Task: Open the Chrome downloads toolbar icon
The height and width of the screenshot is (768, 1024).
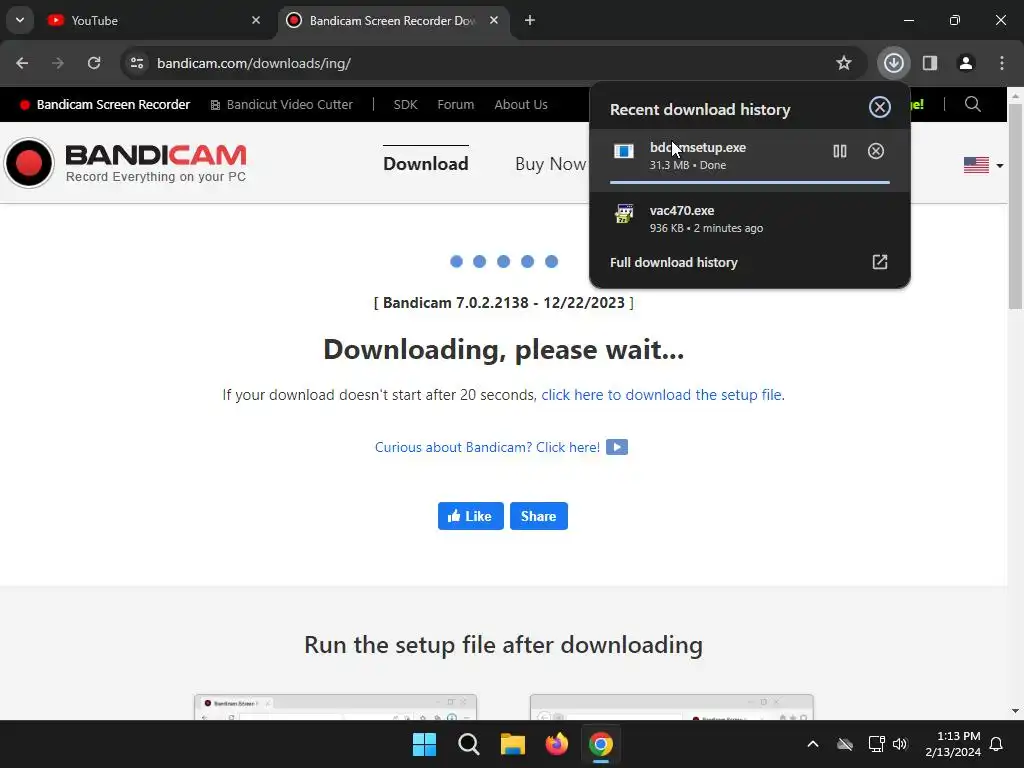Action: point(893,63)
